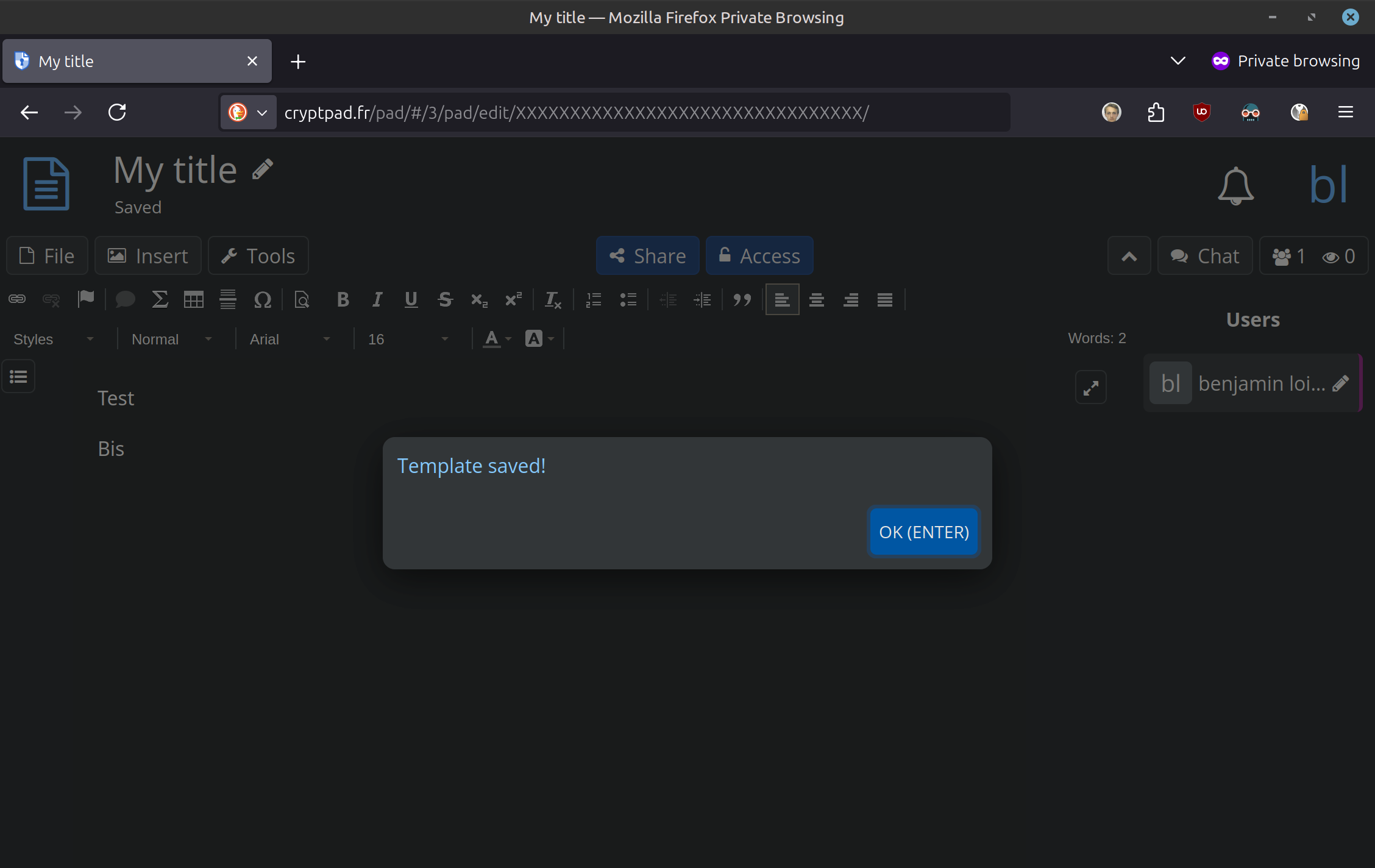
Task: Expand the Arial font dropdown
Action: coord(290,339)
